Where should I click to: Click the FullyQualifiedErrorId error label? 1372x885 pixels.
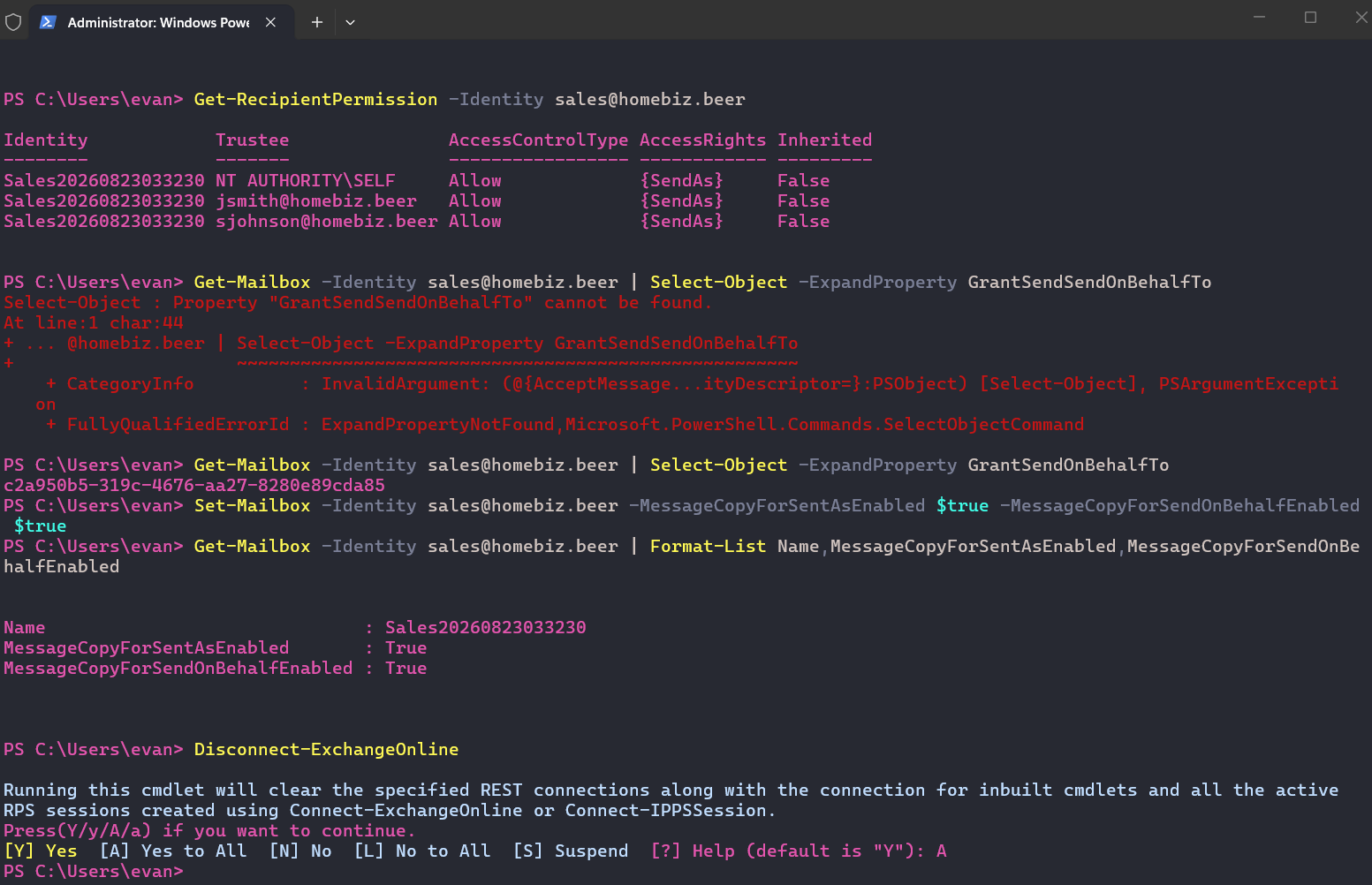coord(178,425)
